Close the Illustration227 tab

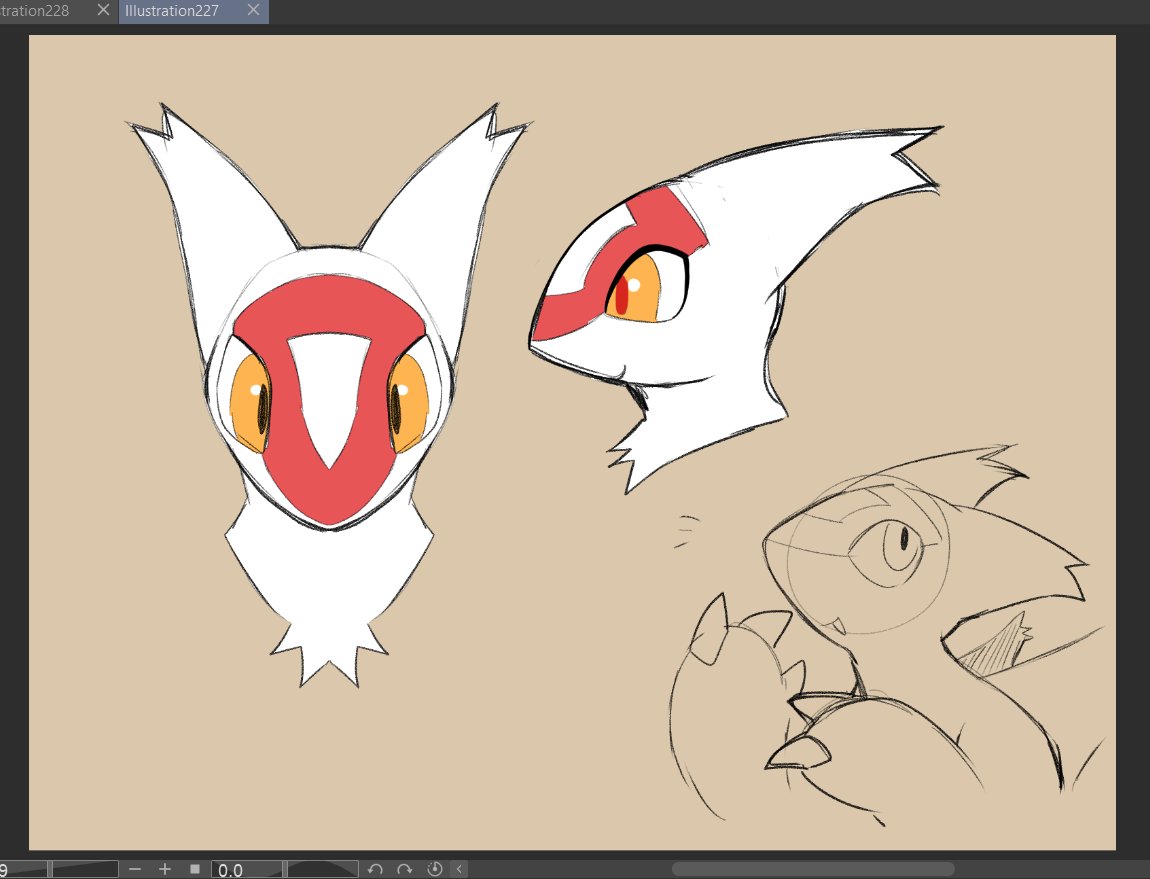coord(253,10)
